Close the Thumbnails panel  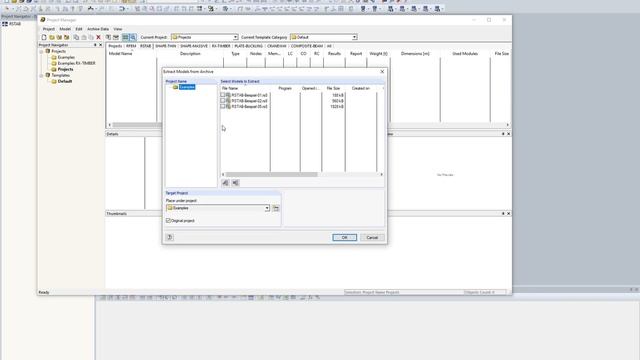pyautogui.click(x=508, y=213)
